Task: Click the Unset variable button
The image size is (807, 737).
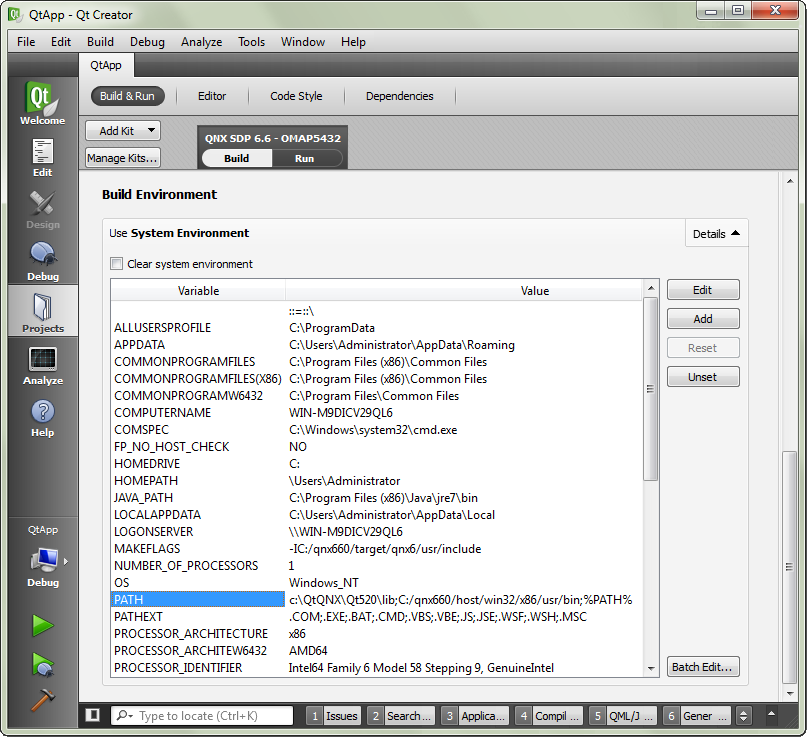Action: click(x=703, y=377)
